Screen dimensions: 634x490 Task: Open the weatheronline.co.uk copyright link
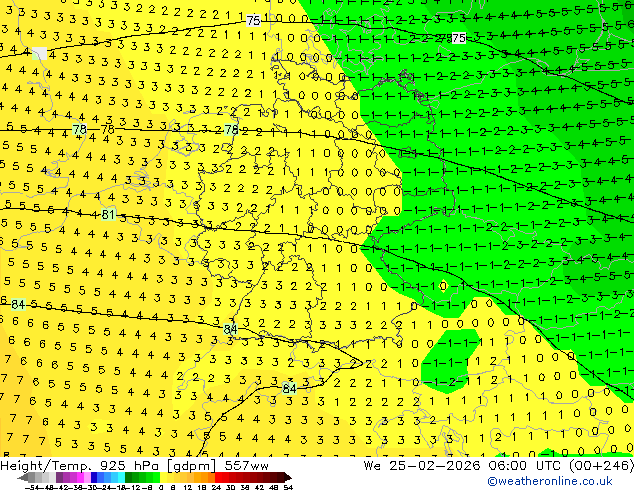550,481
